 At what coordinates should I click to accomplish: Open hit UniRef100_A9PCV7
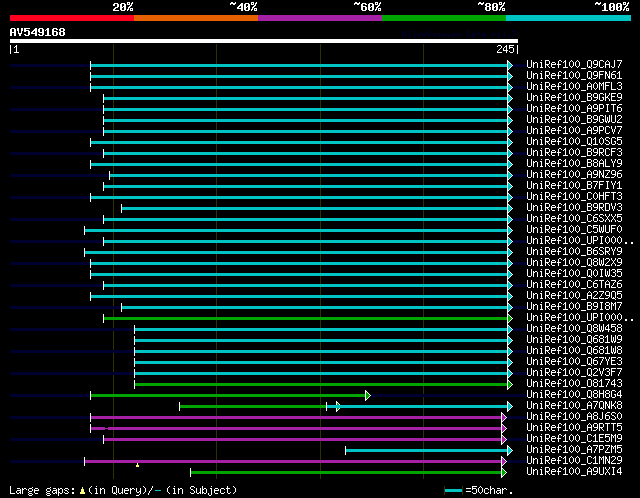(574, 130)
